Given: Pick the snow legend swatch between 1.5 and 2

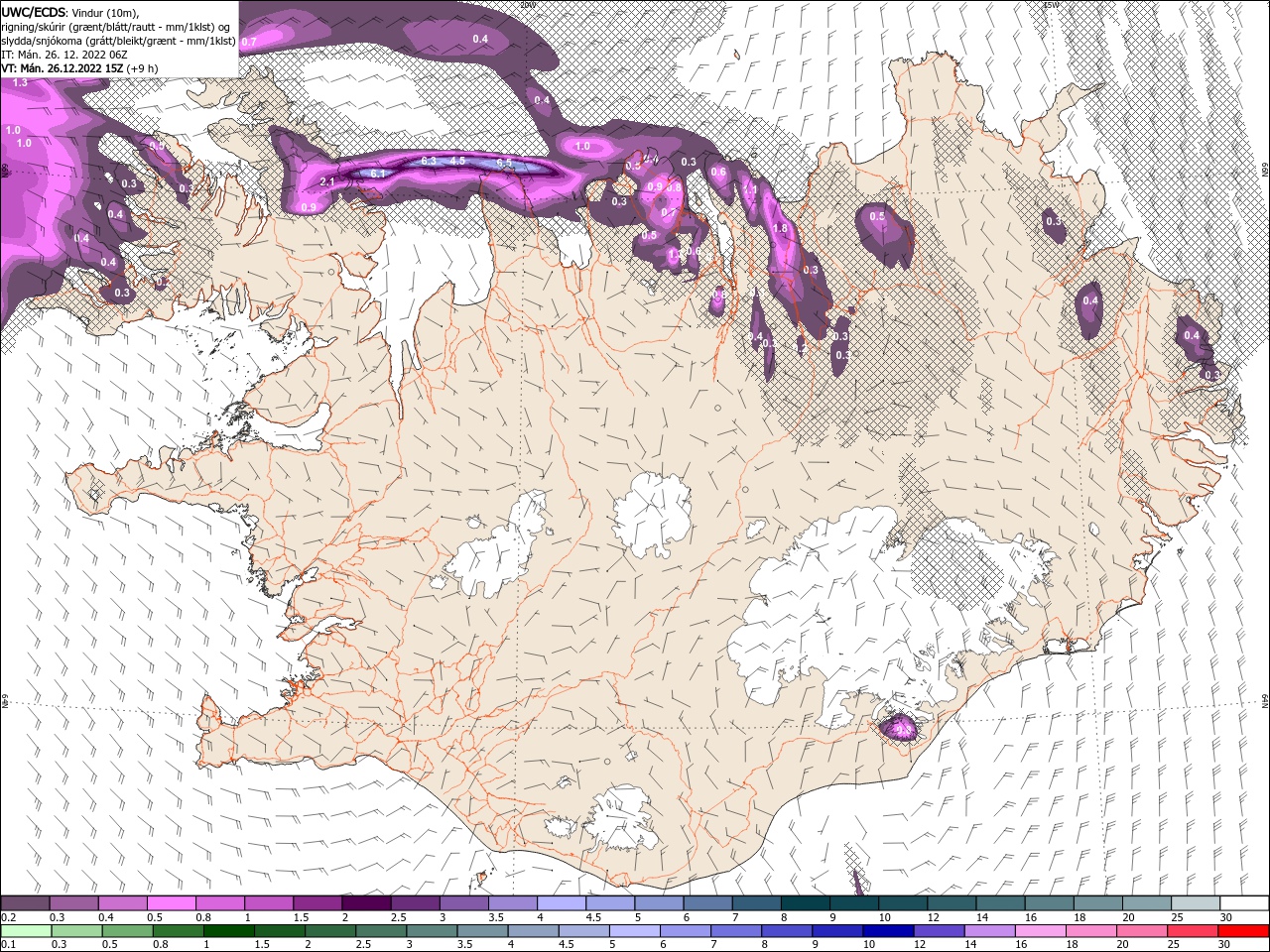Looking at the screenshot, I should (317, 902).
